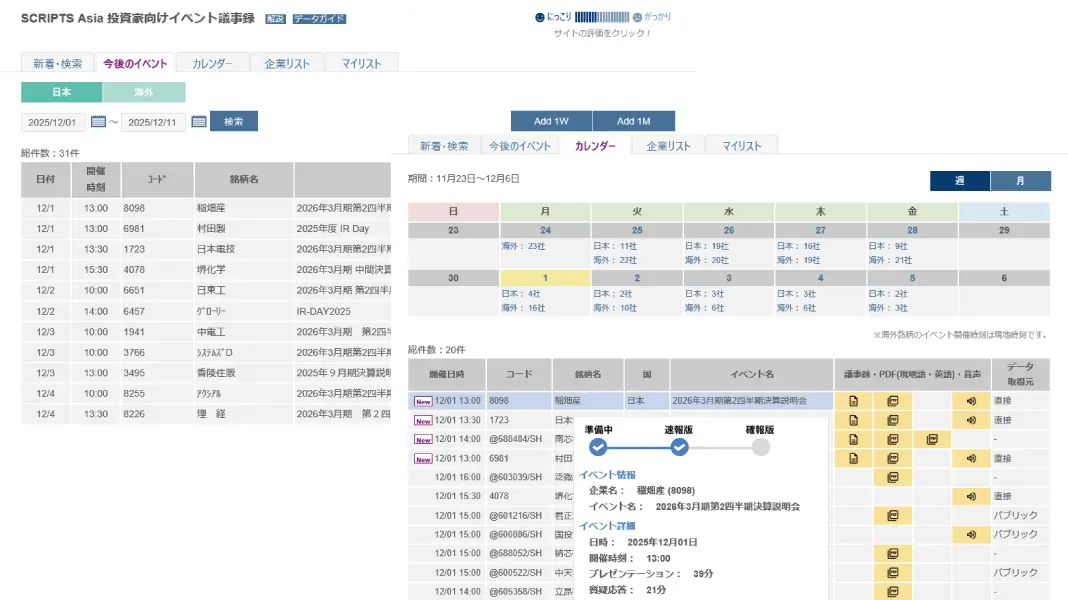This screenshot has height=600, width=1068.
Task: Select the 日本電技 row in upcoming events
Action: (x=206, y=249)
